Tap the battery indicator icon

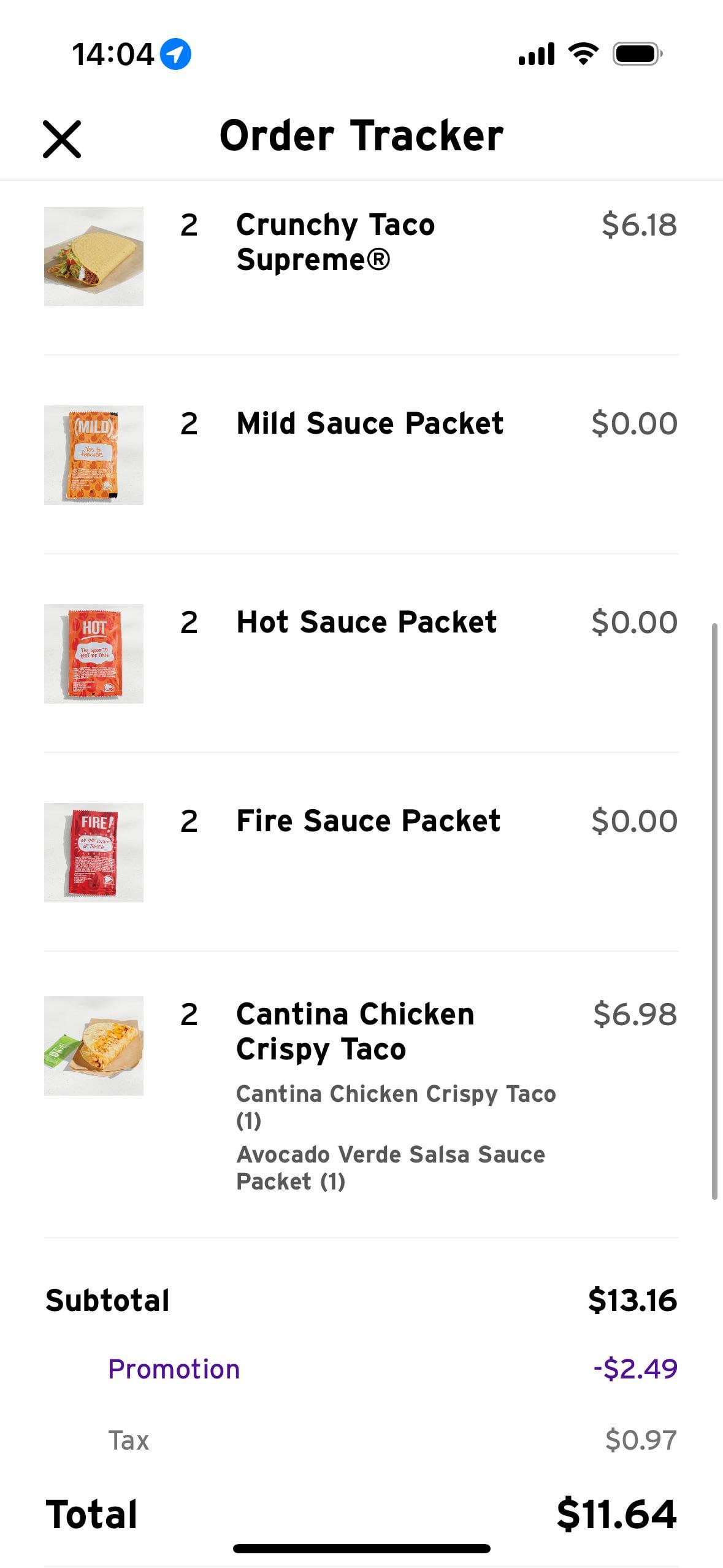(x=637, y=54)
